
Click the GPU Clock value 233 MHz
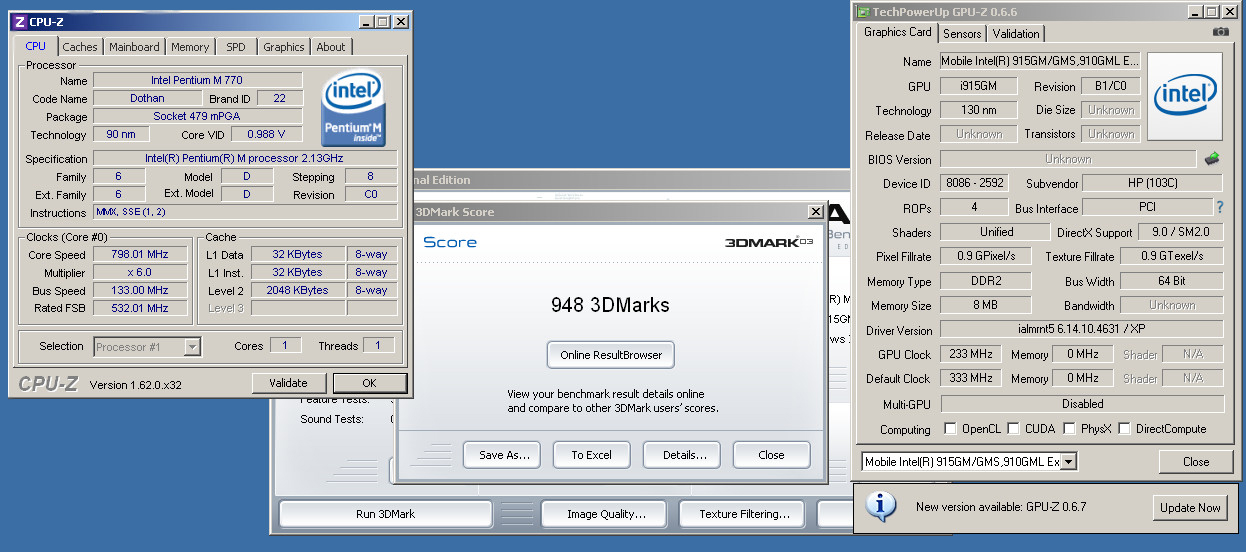[x=969, y=354]
